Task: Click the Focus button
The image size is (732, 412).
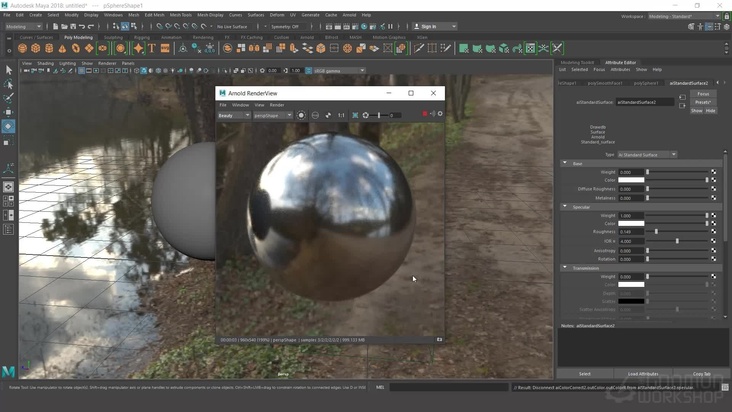Action: [x=703, y=94]
